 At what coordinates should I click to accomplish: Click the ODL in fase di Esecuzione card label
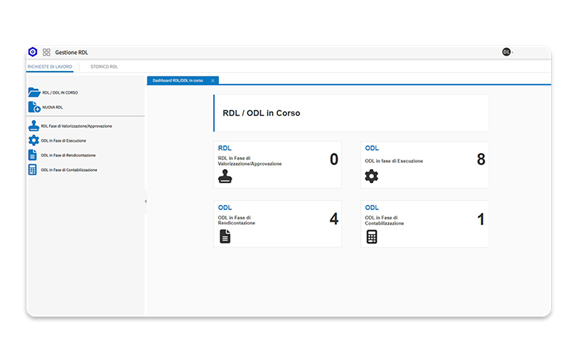394,161
